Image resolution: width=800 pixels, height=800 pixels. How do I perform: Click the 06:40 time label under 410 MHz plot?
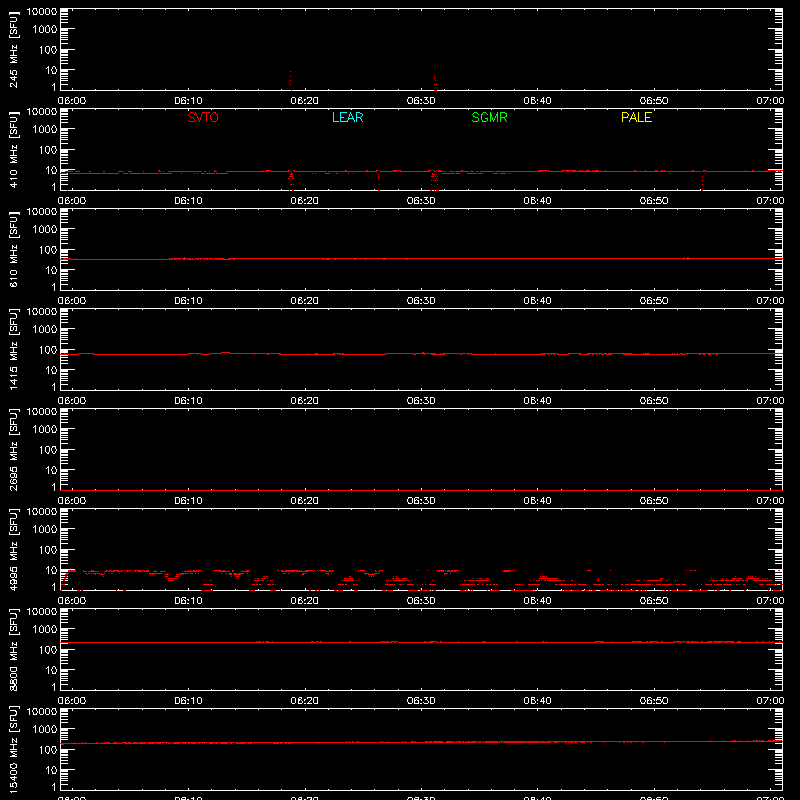(537, 201)
